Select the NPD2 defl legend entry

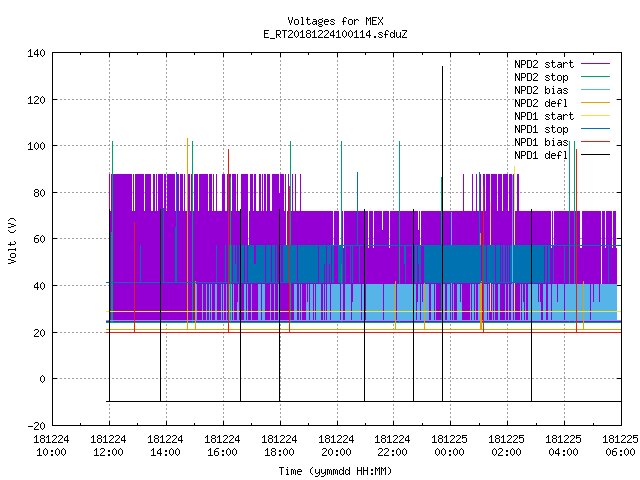tap(541, 103)
